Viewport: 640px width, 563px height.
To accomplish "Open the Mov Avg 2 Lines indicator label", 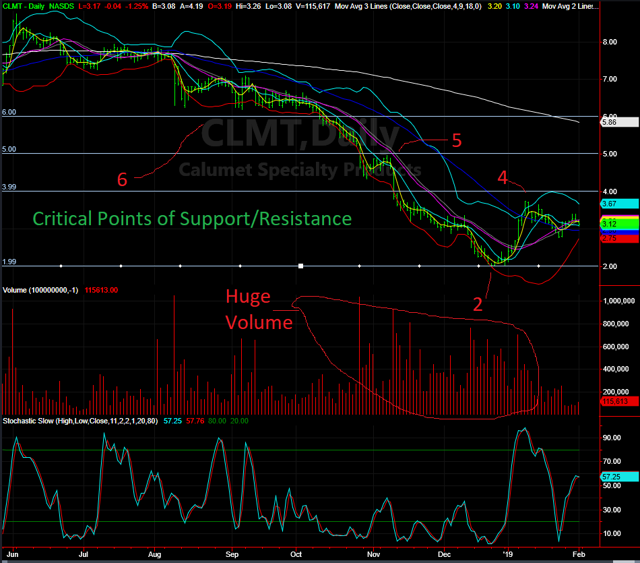I will [x=570, y=6].
